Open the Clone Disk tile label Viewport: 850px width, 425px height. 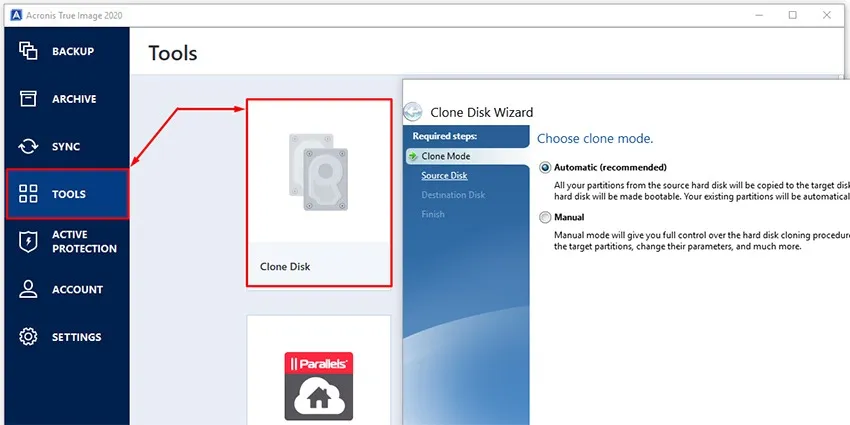point(285,267)
